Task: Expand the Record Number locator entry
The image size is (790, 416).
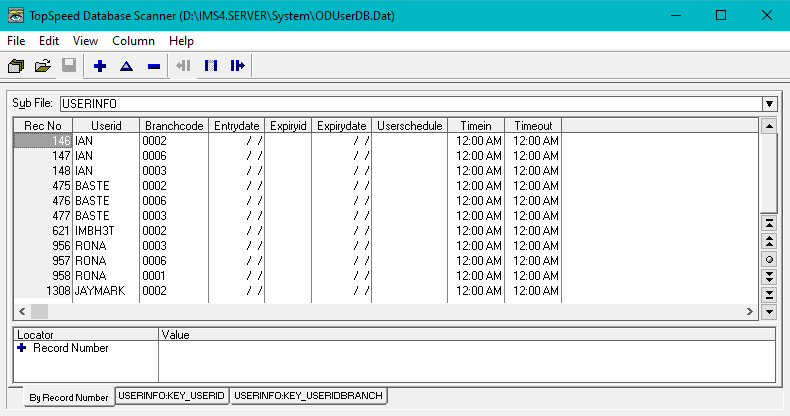Action: (22, 348)
